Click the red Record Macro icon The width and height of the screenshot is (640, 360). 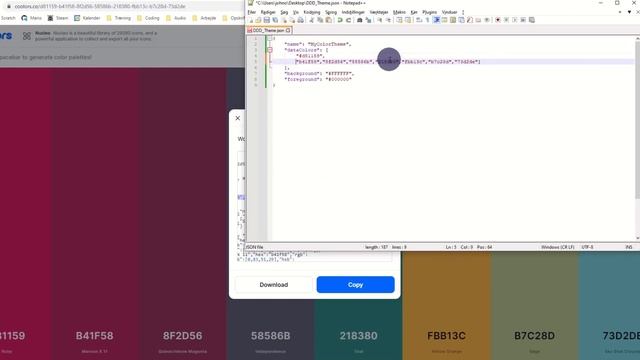tap(498, 20)
